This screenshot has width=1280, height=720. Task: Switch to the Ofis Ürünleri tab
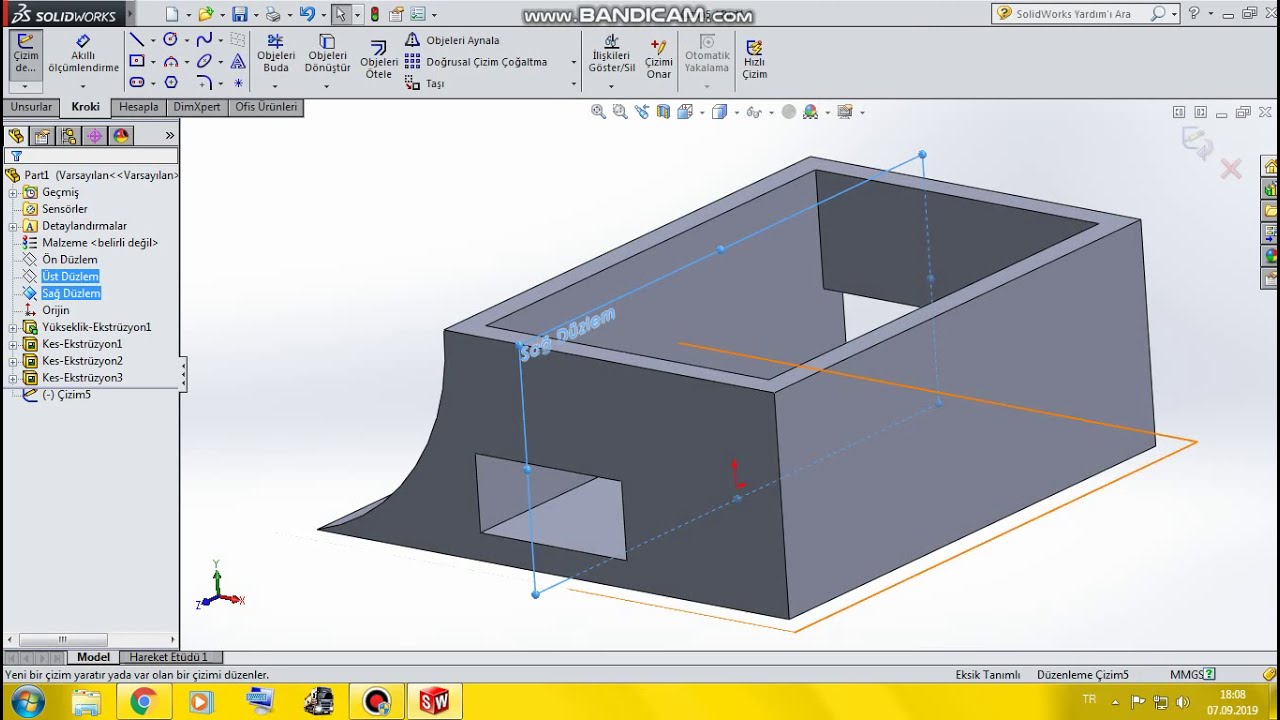pos(266,107)
